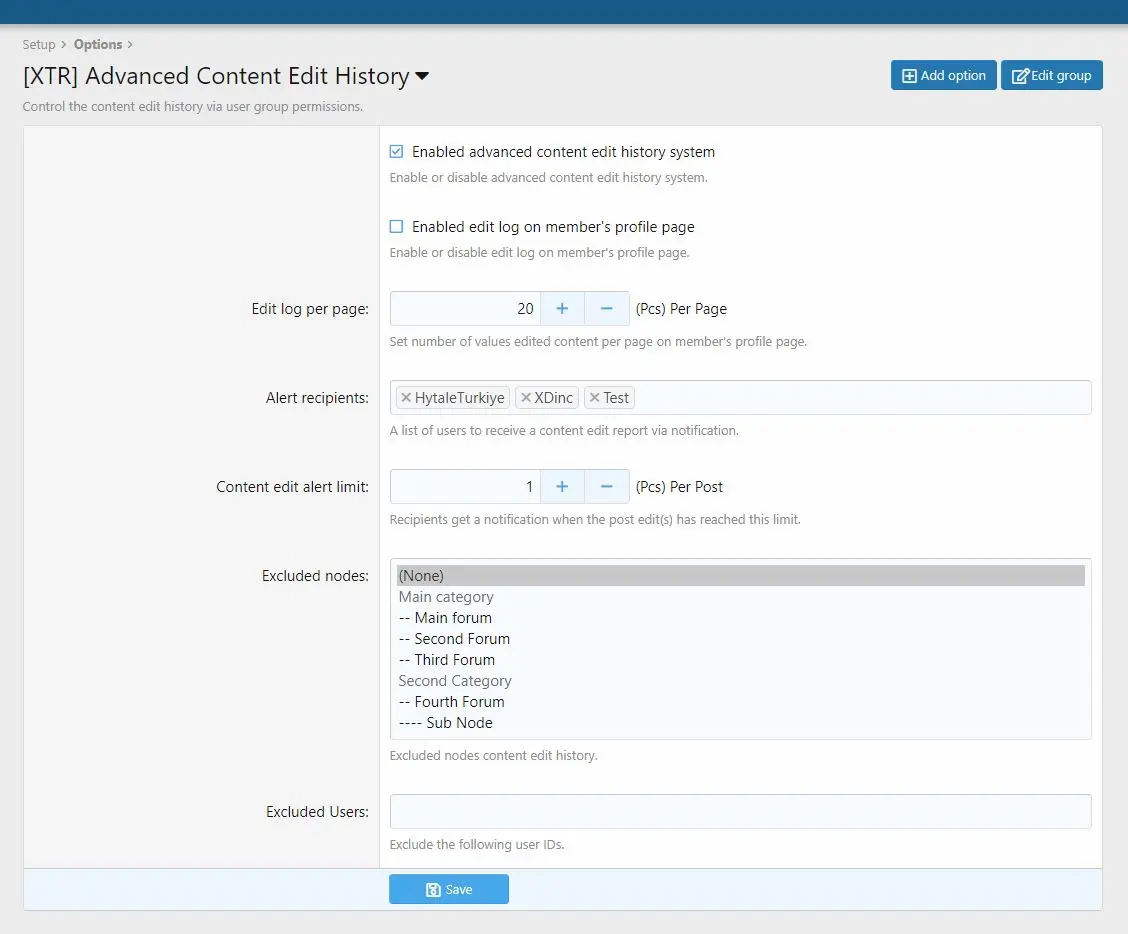This screenshot has width=1128, height=934.
Task: Uncheck Enabled advanced content edit history system
Action: point(396,151)
